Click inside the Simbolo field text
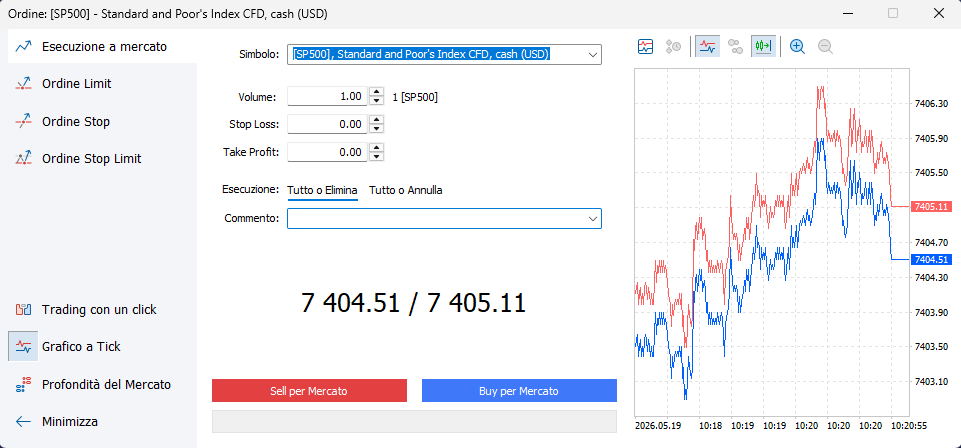Screen dimensions: 961x448 [x=422, y=54]
